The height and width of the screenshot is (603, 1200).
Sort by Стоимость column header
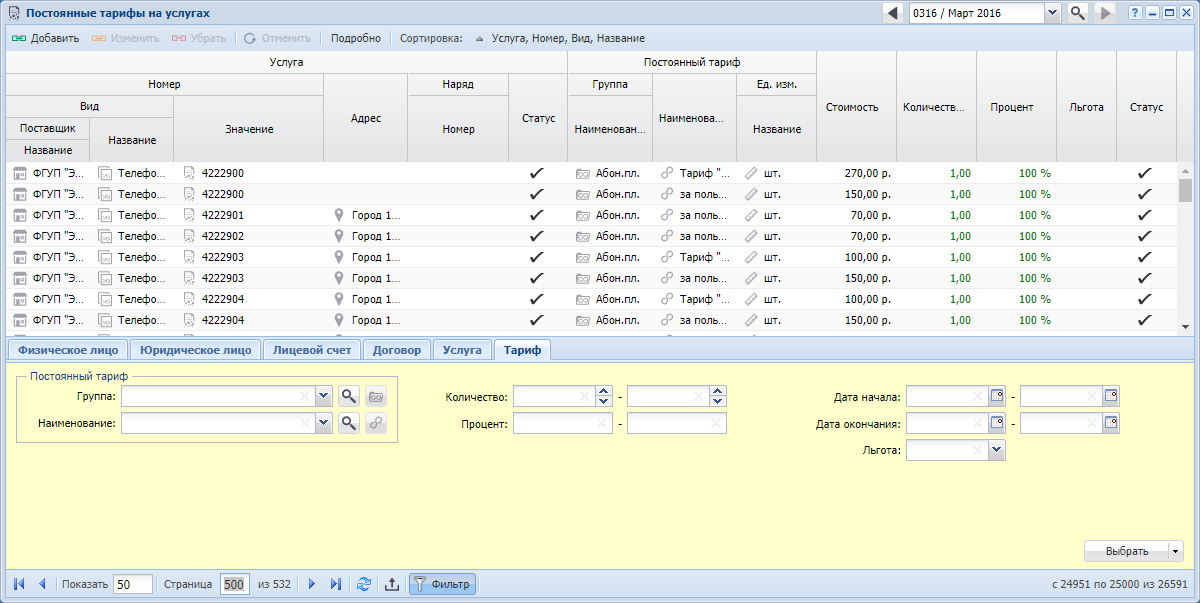pyautogui.click(x=856, y=107)
